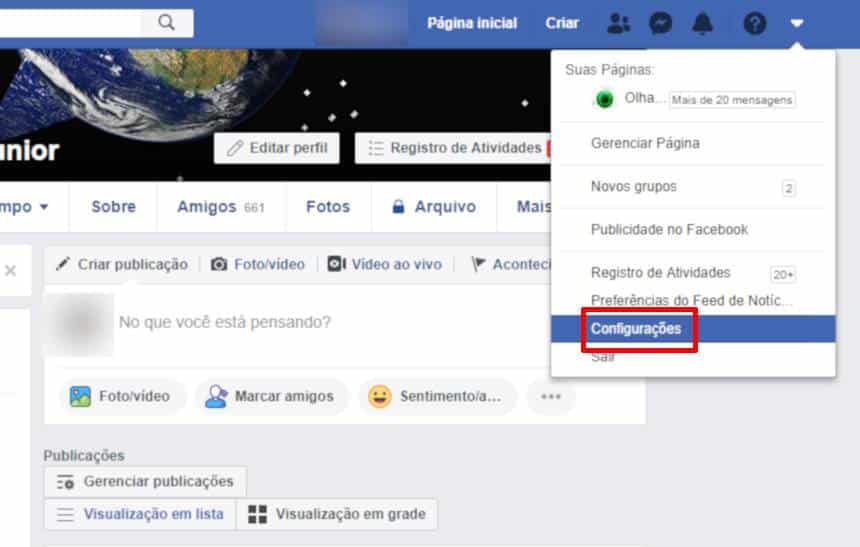Click the Novos grupos count badge 2
This screenshot has width=860, height=547.
[x=789, y=188]
